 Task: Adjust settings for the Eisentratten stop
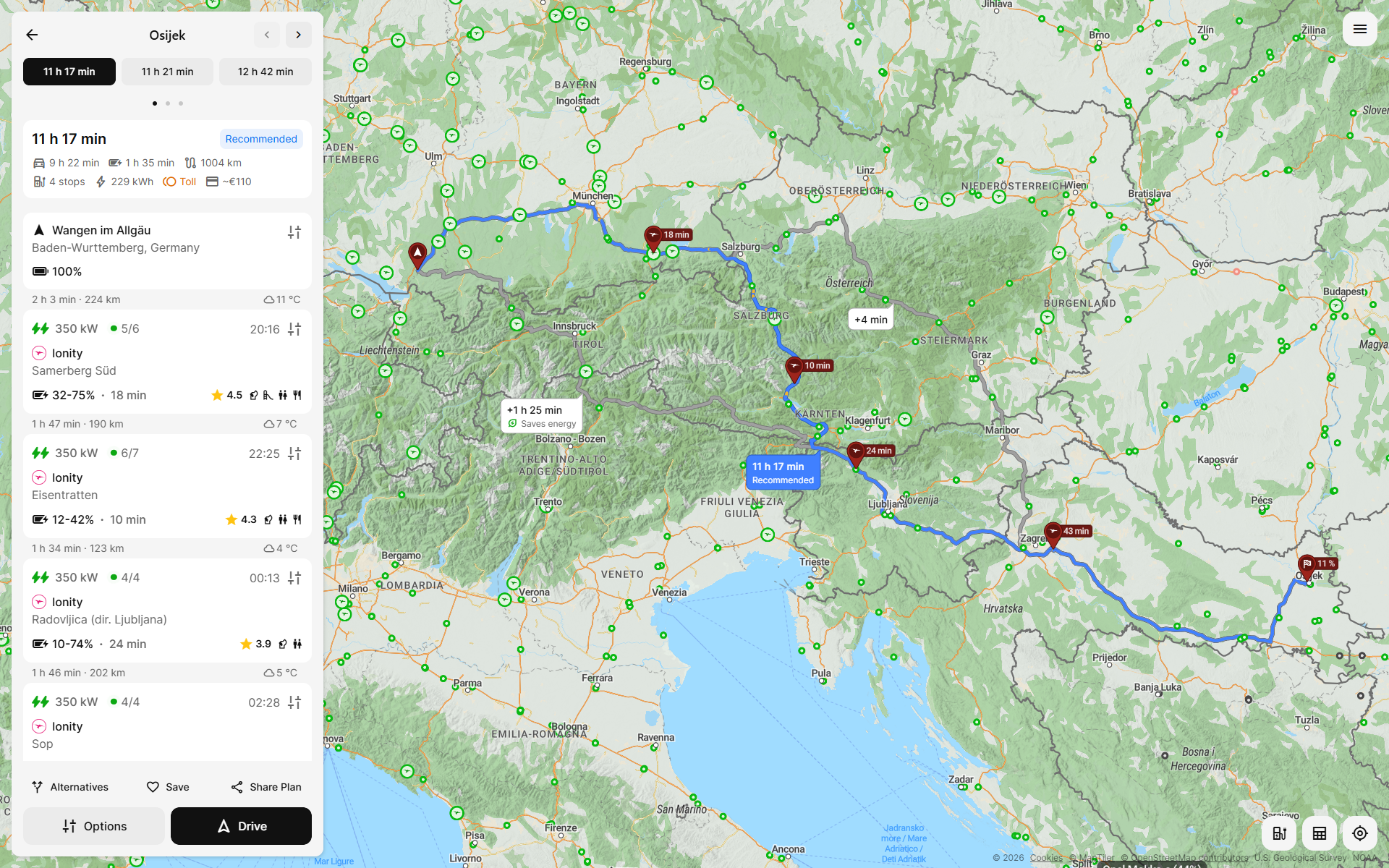click(294, 454)
